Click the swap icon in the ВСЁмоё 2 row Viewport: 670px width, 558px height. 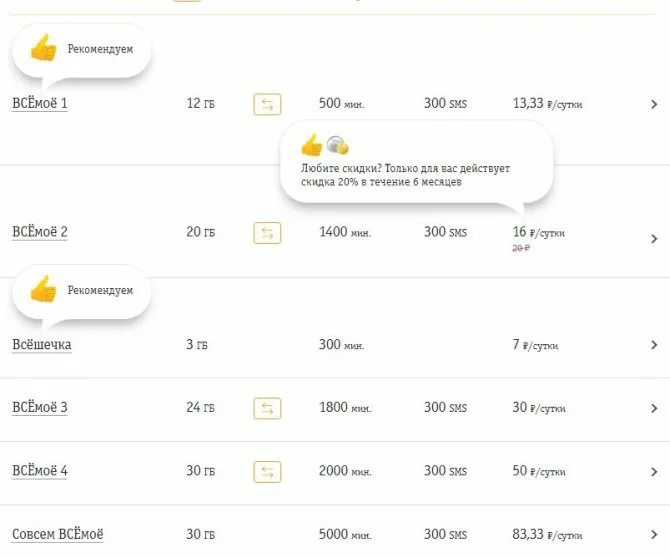point(267,233)
